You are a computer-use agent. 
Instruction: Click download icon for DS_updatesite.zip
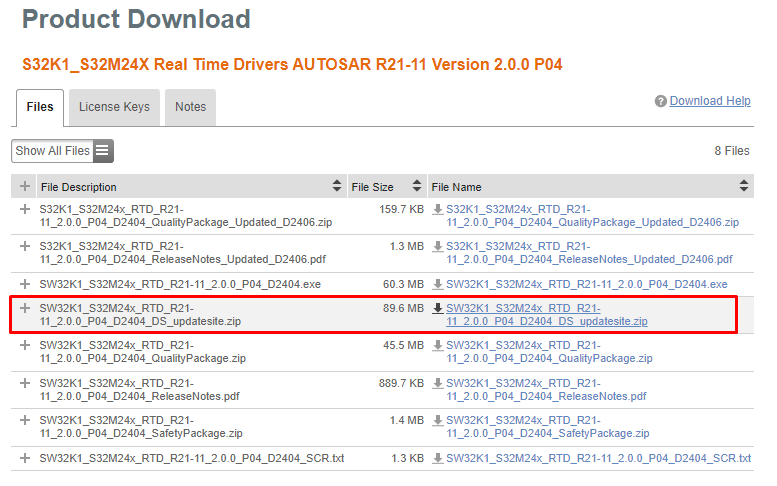(x=438, y=308)
